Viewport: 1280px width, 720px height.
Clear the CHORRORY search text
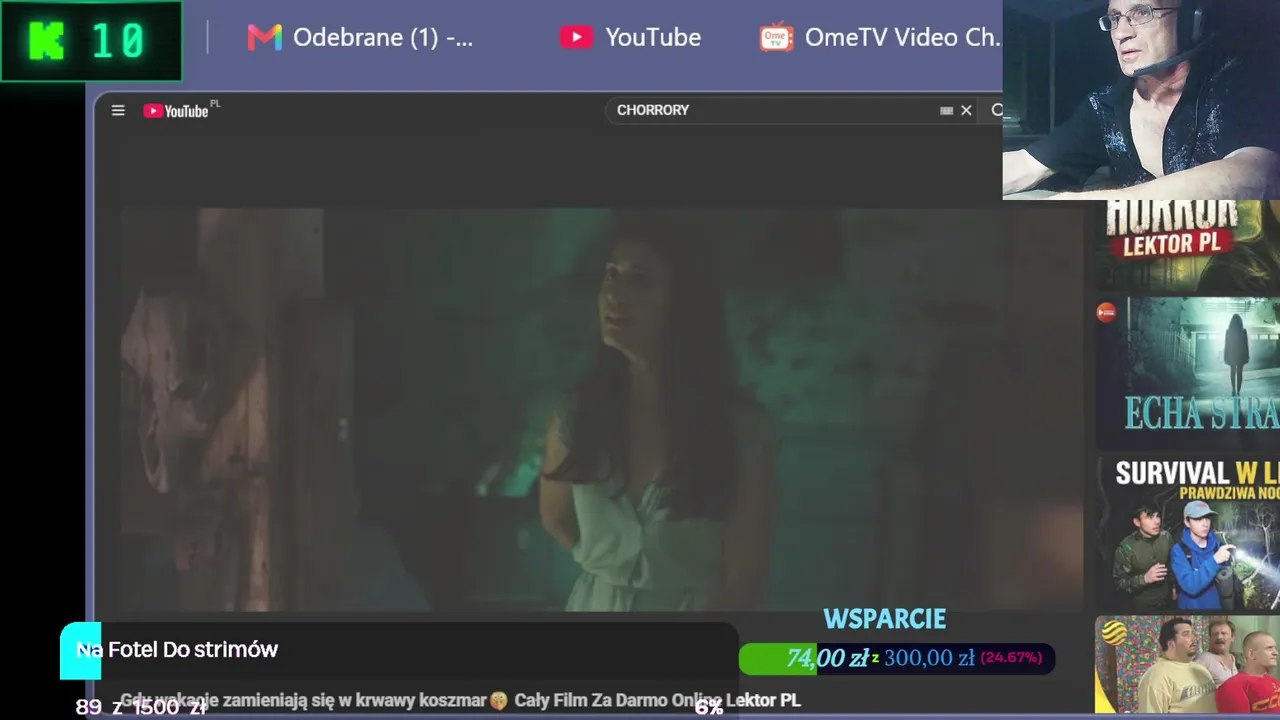pyautogui.click(x=966, y=111)
